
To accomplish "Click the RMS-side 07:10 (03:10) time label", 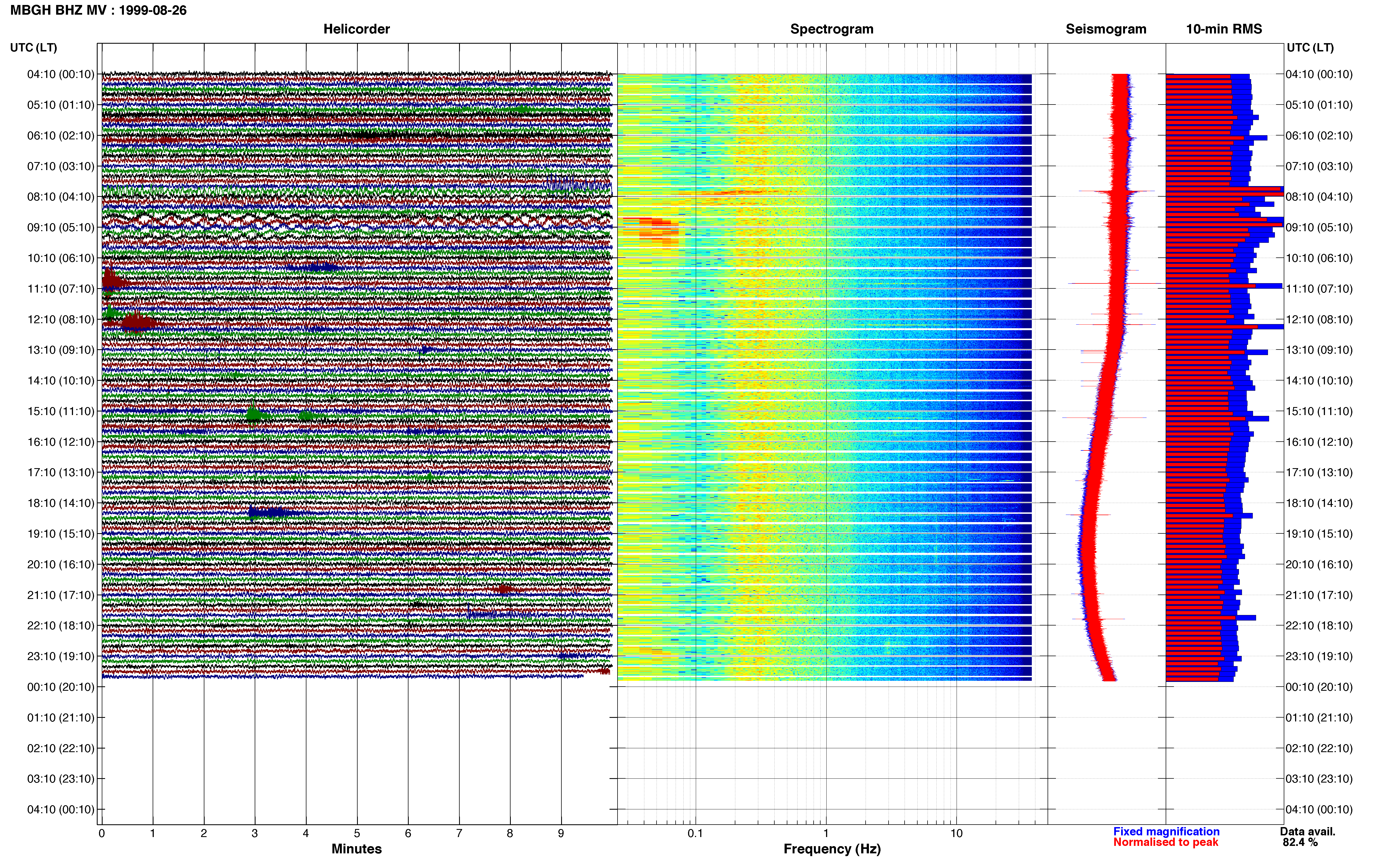I will tap(1319, 166).
